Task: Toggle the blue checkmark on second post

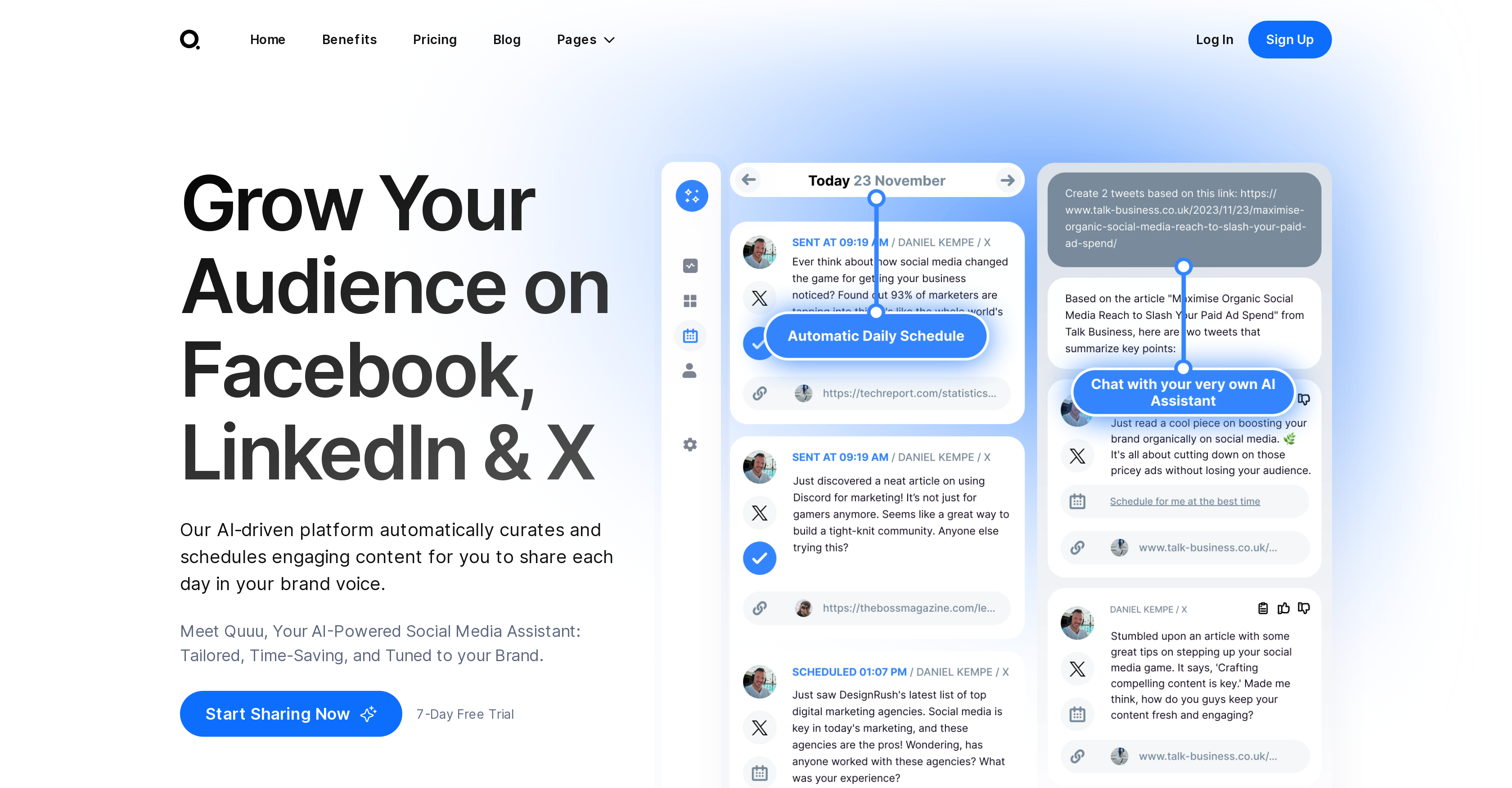Action: (x=760, y=558)
